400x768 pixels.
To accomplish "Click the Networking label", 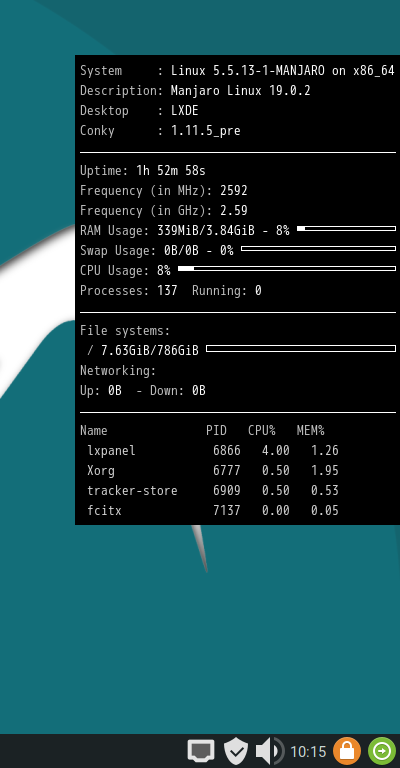I will [x=118, y=371].
